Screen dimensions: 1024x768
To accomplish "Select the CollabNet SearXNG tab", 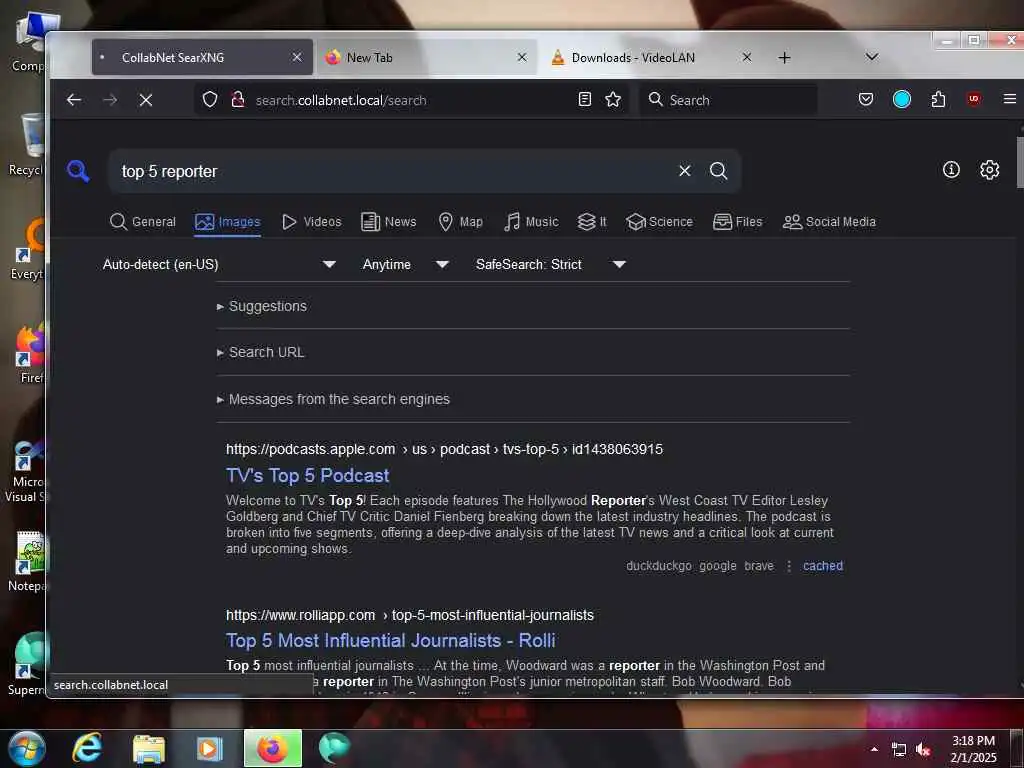I will point(202,57).
